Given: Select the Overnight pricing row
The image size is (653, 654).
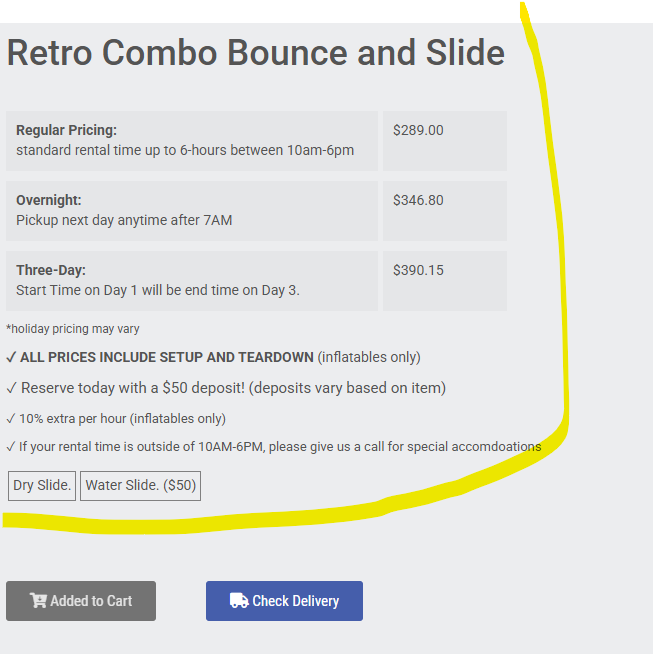Looking at the screenshot, I should coord(191,211).
